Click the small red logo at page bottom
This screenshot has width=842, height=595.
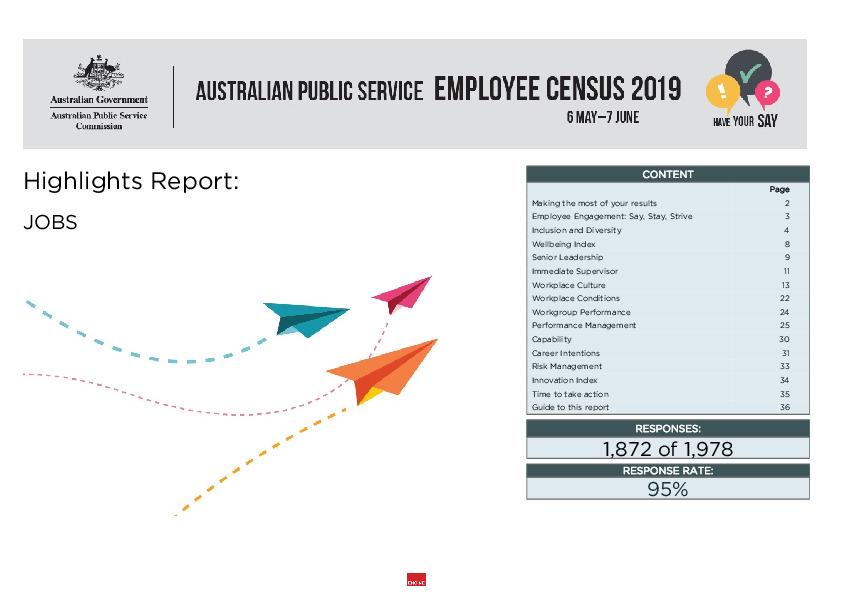(416, 580)
